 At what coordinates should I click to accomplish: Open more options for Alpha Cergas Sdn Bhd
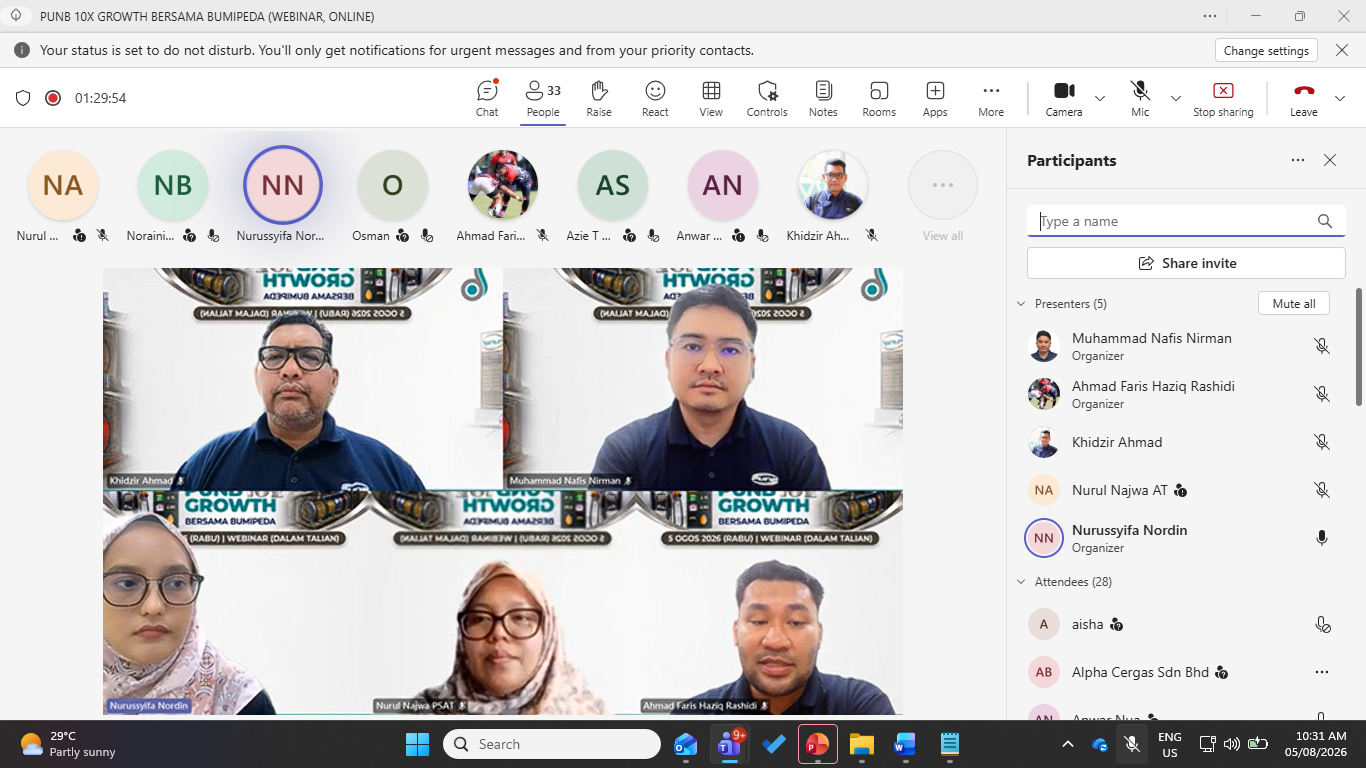[x=1322, y=672]
